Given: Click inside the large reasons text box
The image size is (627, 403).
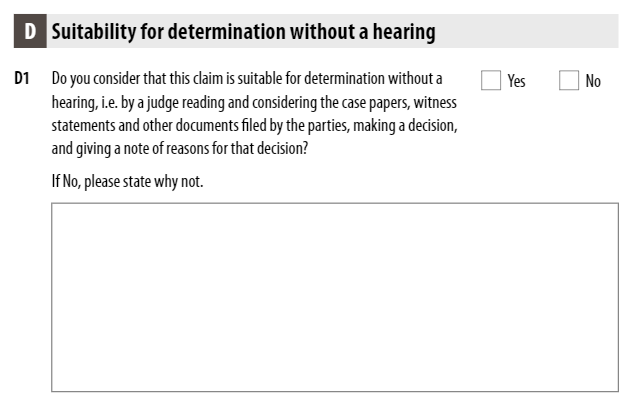Looking at the screenshot, I should [x=335, y=297].
